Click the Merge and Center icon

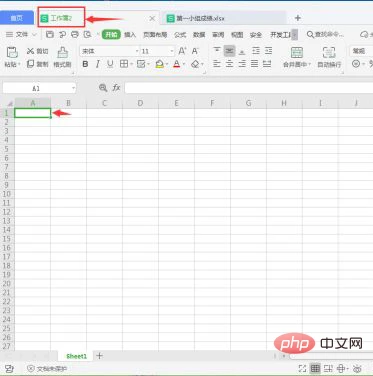click(297, 52)
